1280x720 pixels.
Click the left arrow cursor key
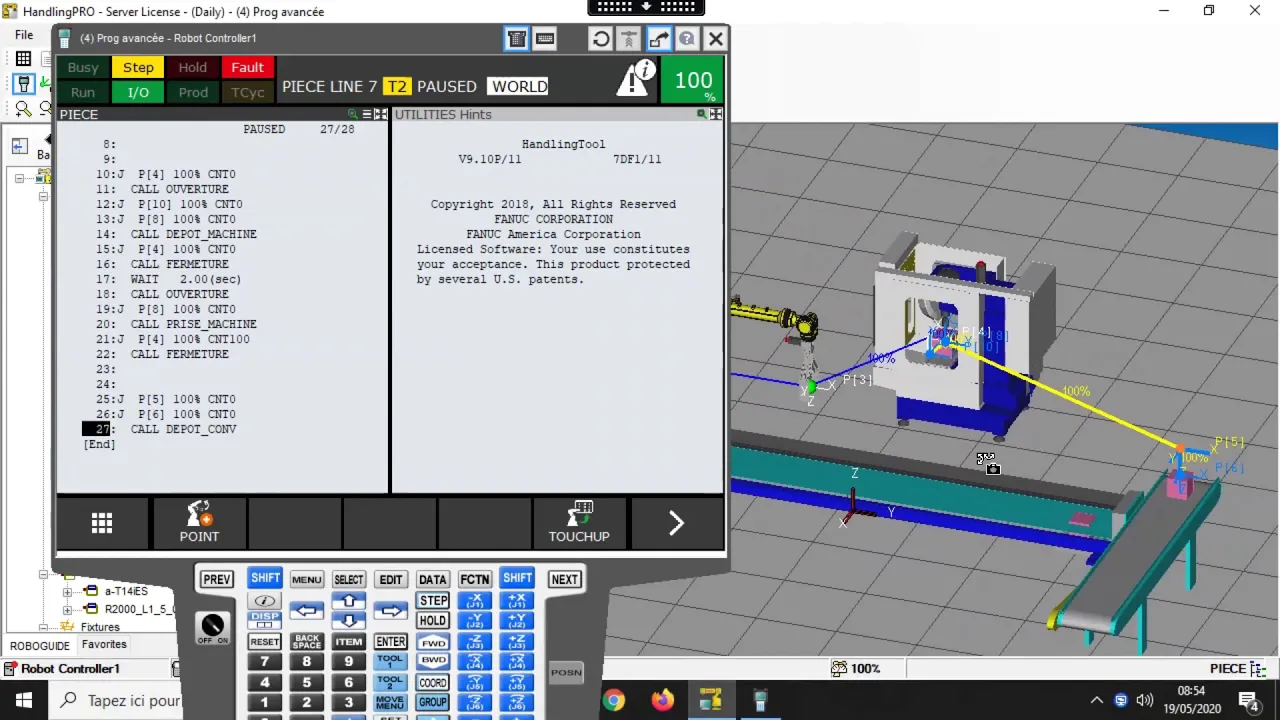[307, 610]
